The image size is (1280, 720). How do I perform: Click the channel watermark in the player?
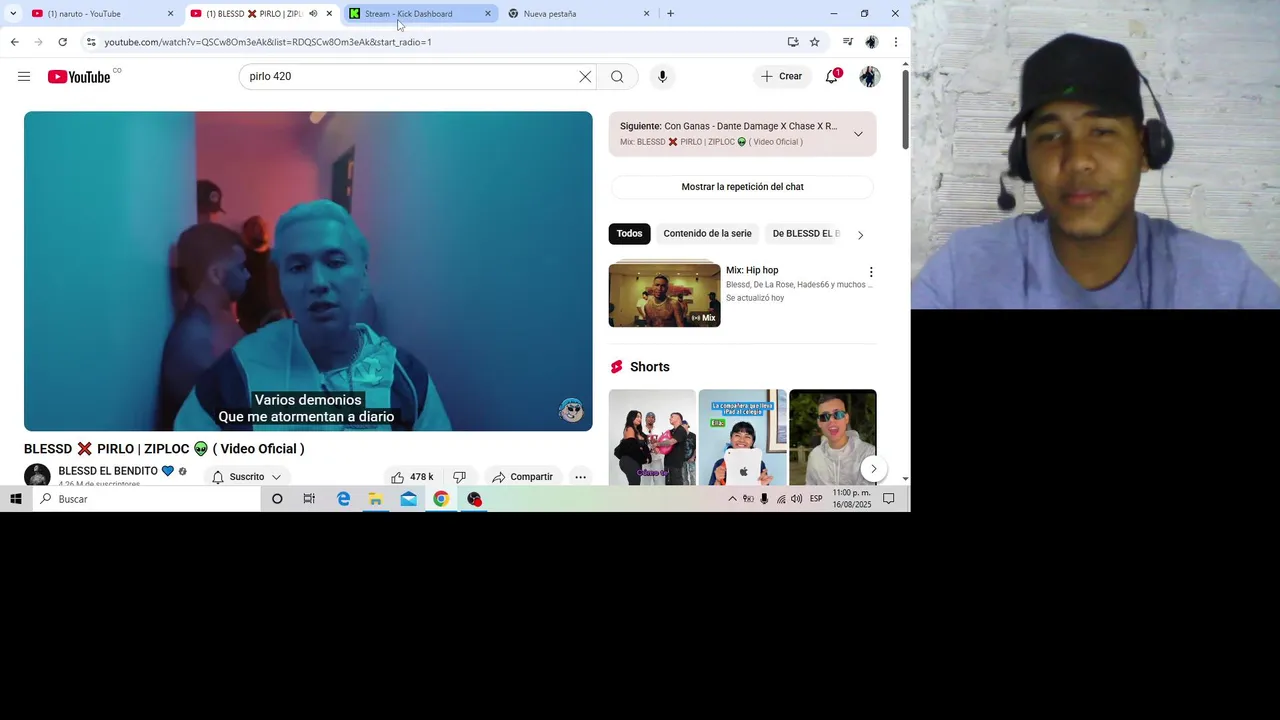click(x=571, y=410)
